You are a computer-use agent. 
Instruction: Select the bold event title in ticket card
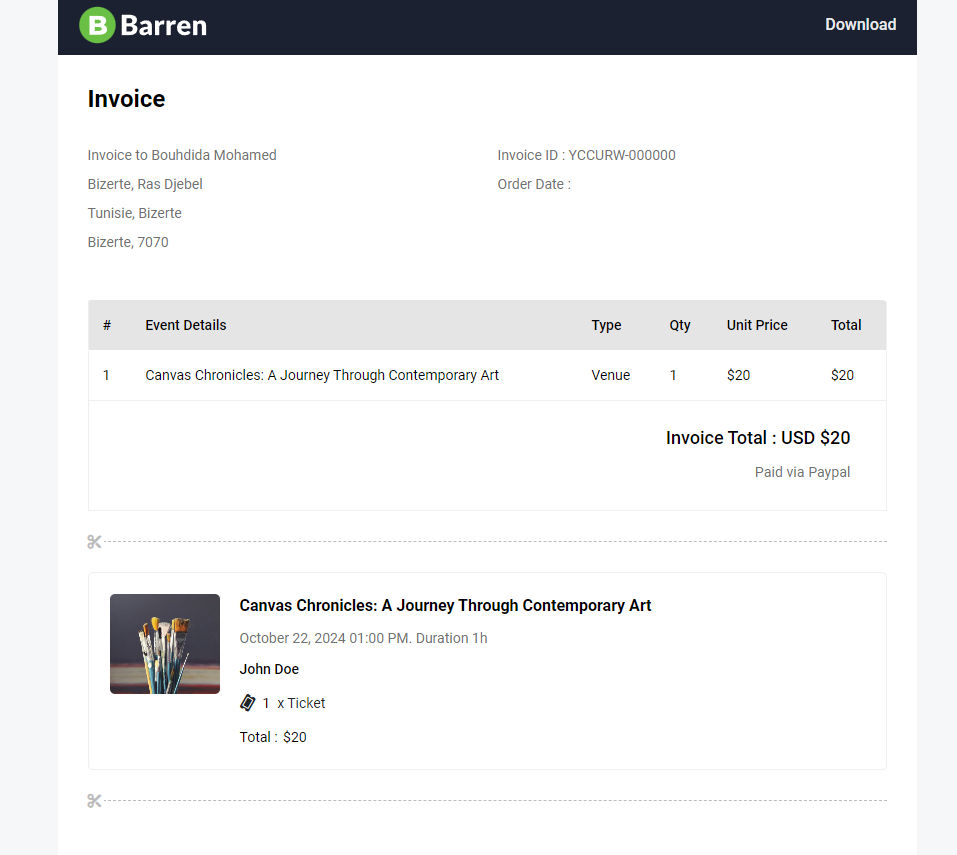445,605
